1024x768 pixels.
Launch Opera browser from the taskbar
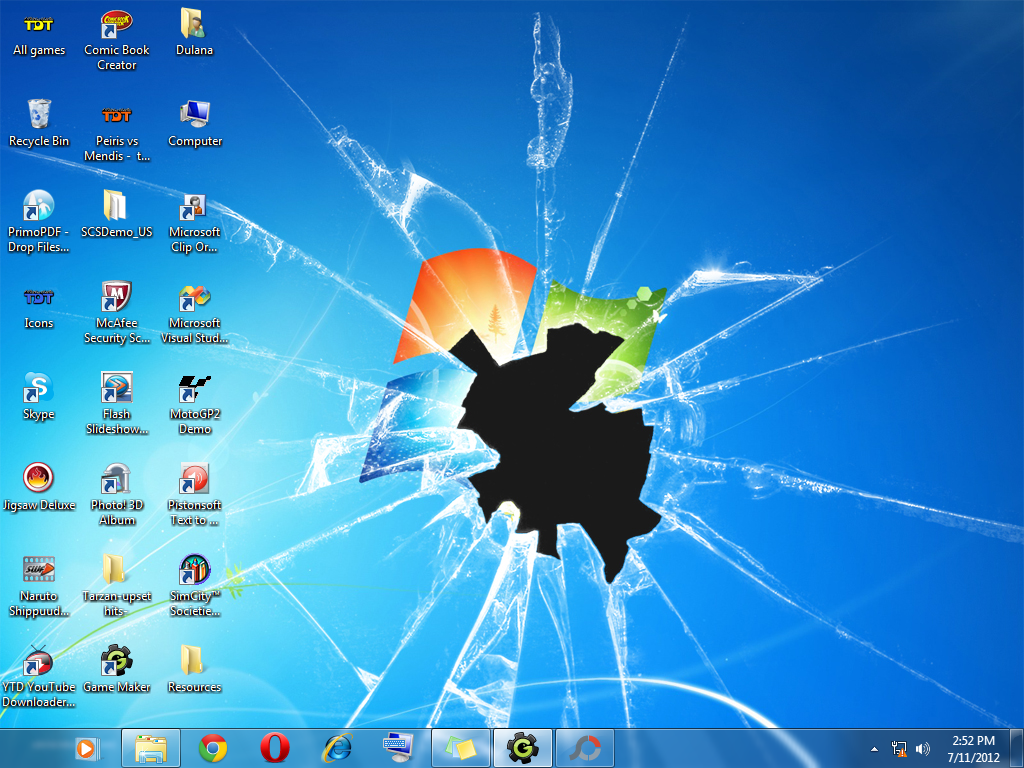pos(275,747)
